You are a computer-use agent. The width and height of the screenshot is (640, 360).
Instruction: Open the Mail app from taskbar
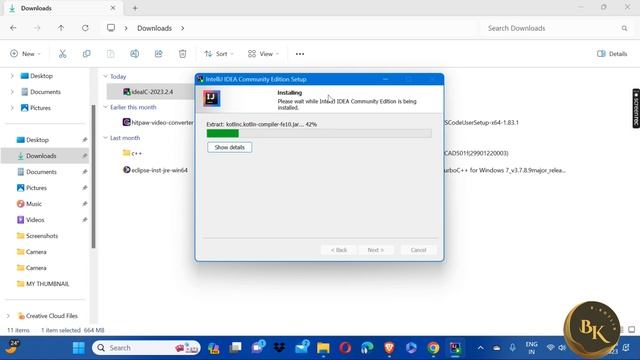302,347
